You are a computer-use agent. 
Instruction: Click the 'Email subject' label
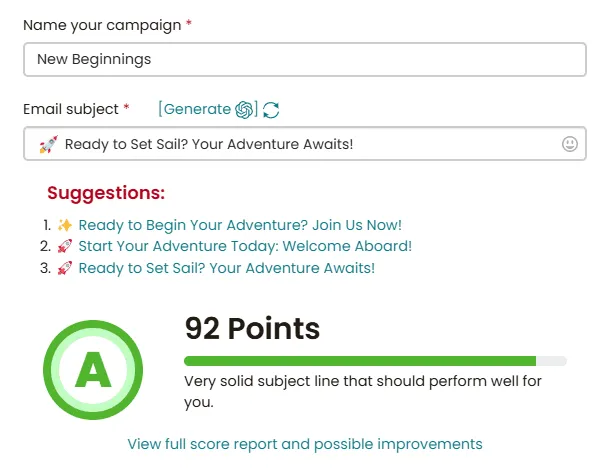tap(70, 108)
